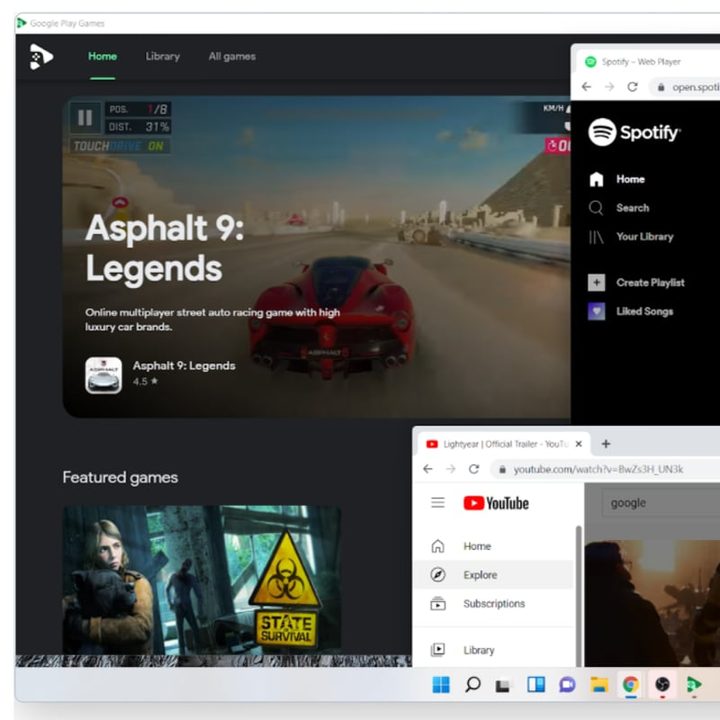Click the Lightyear trailer video frame
720x720 pixels.
coord(652,603)
